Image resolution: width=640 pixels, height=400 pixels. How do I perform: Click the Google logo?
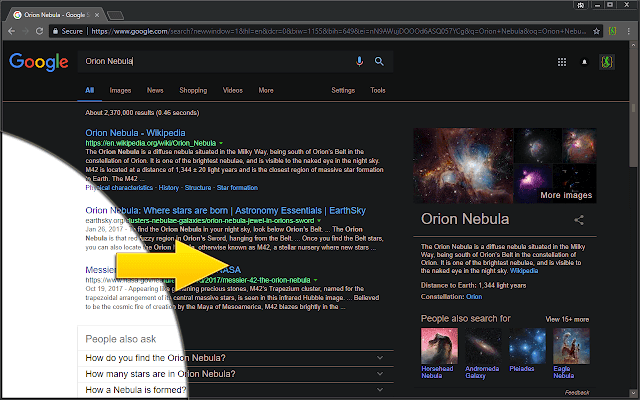point(39,62)
